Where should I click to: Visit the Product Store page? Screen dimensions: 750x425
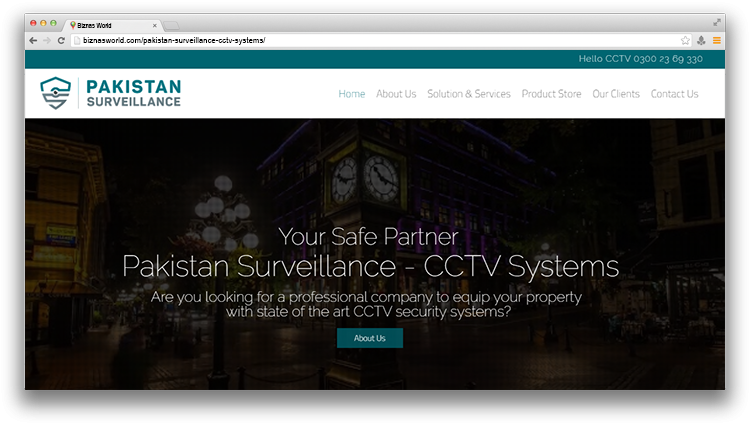point(551,94)
